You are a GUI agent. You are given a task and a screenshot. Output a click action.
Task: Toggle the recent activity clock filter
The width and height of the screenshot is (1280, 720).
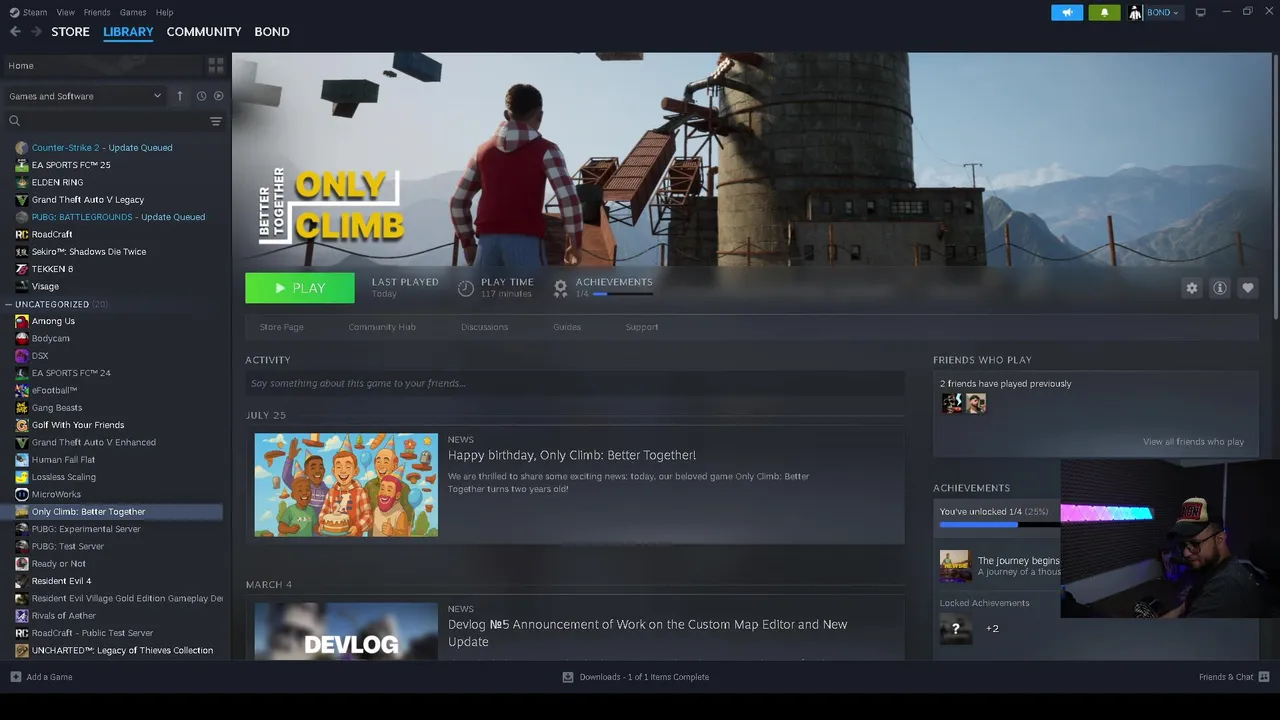(201, 96)
